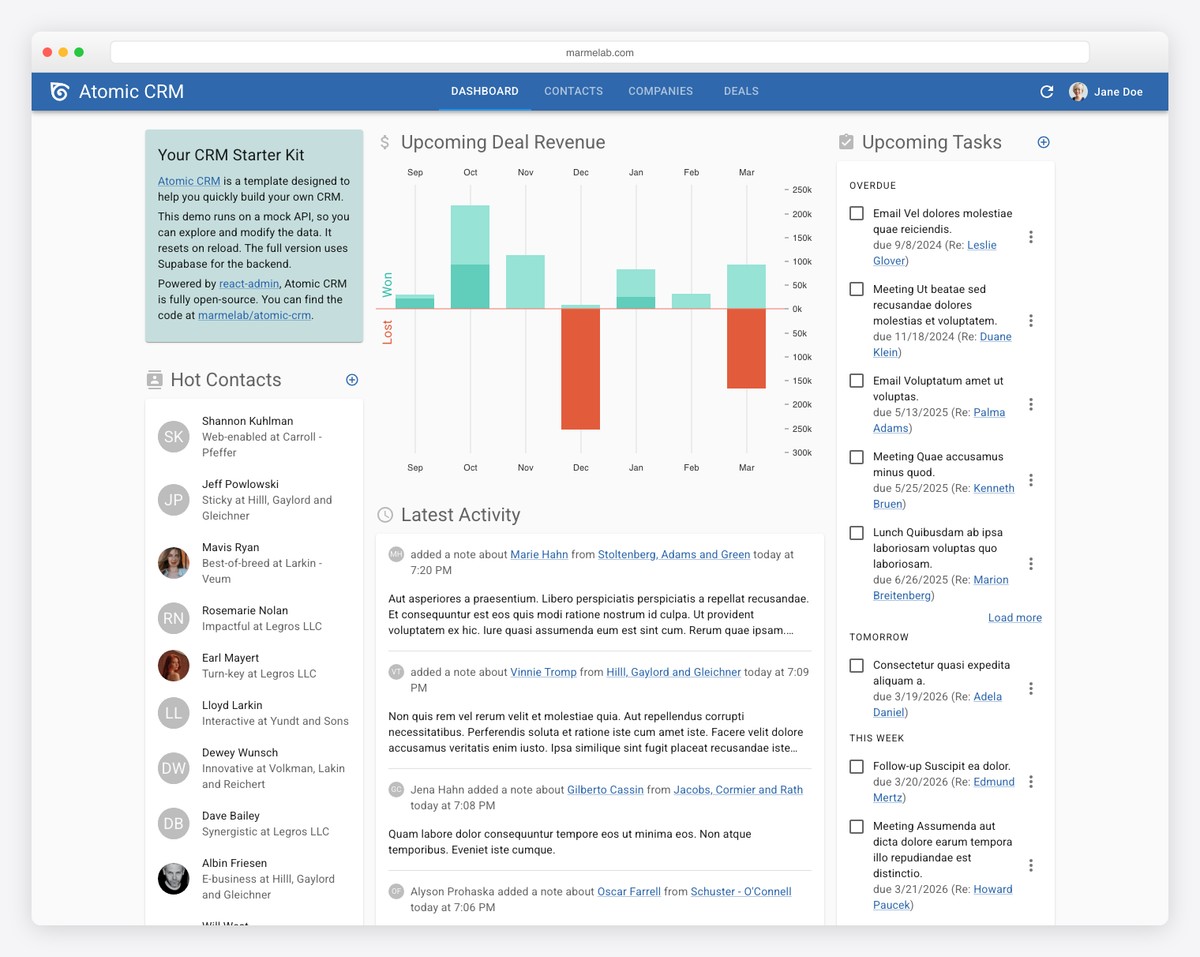Screen dimensions: 1200x957
Task: Click the contact card icon beside Hot Contacts
Action: tap(154, 380)
